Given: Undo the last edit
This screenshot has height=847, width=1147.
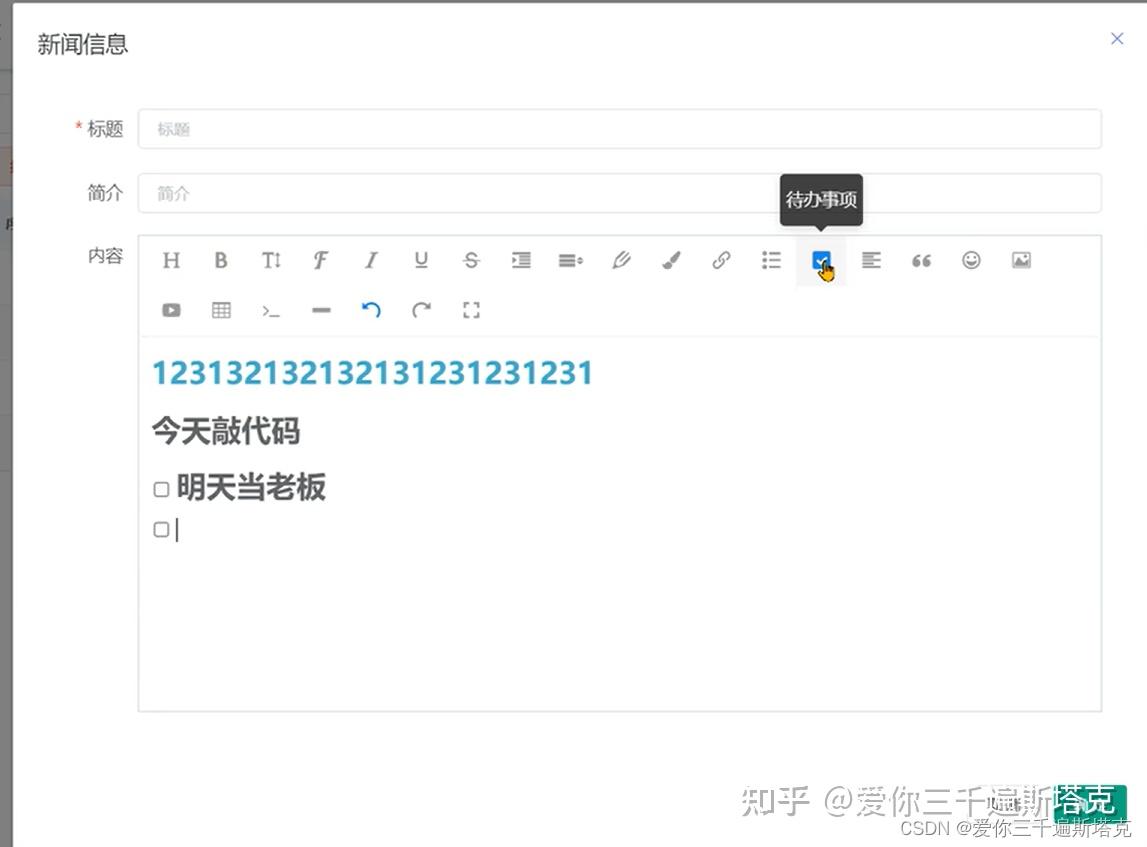Looking at the screenshot, I should [371, 310].
